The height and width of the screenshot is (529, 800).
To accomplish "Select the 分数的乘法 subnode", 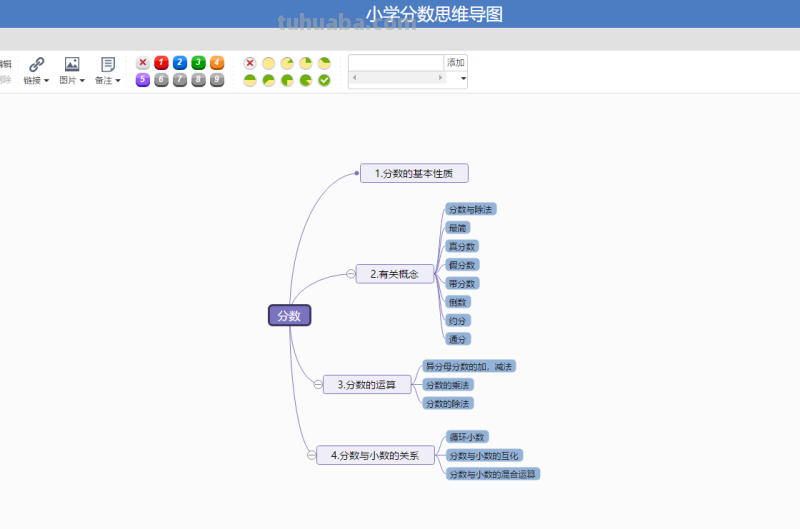I will point(448,385).
